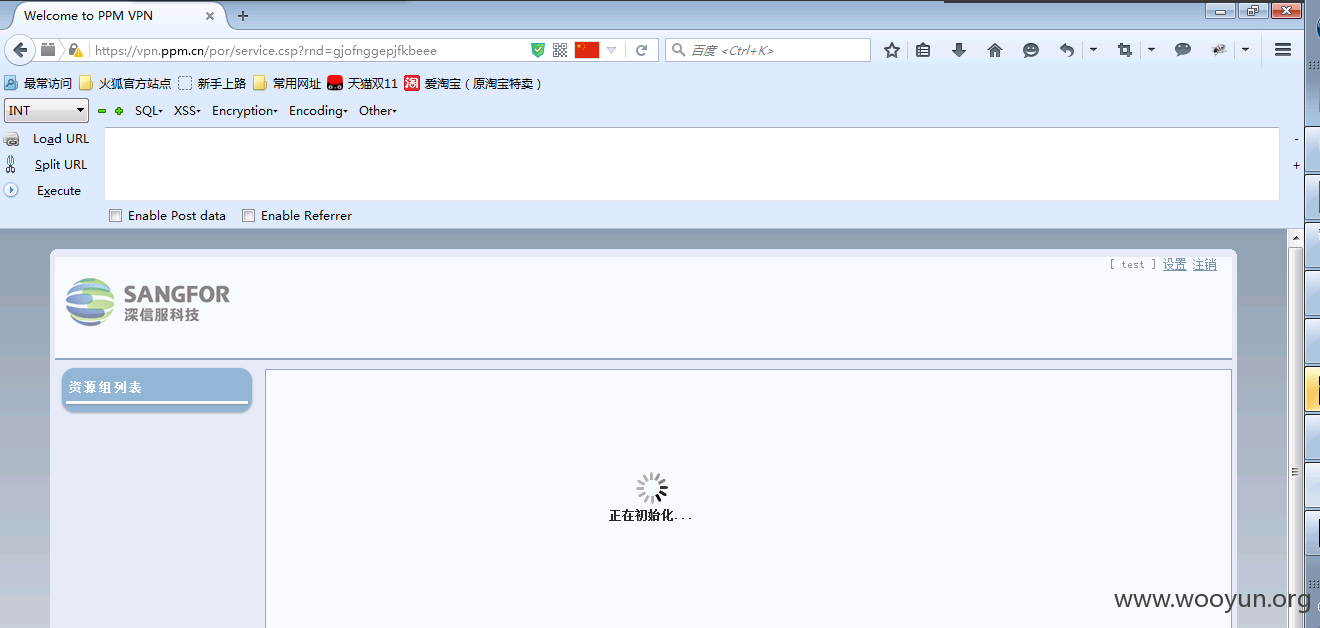Enable Referrer checkbox
1320x628 pixels.
pyautogui.click(x=249, y=216)
